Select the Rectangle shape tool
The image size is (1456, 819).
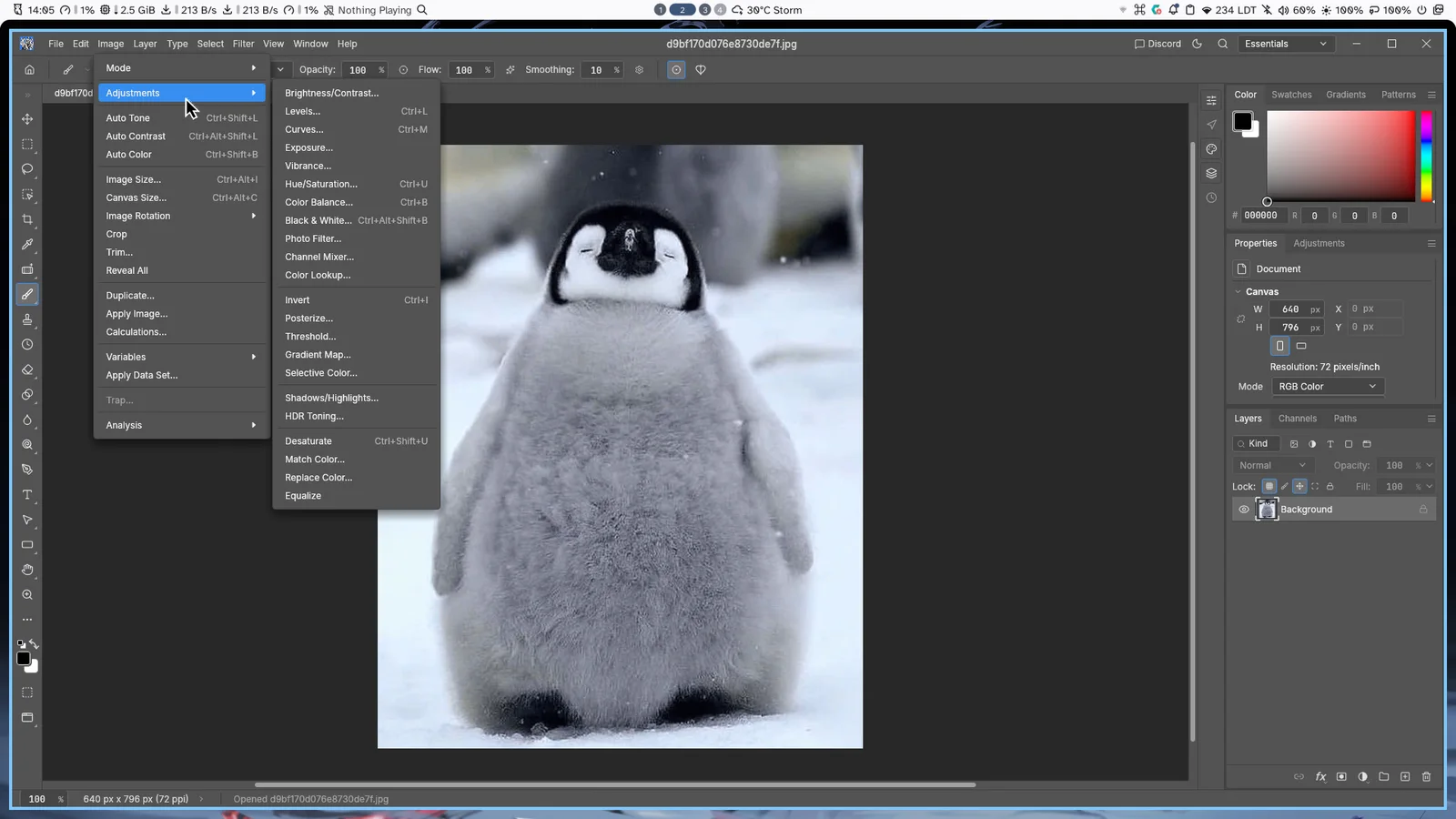point(27,545)
